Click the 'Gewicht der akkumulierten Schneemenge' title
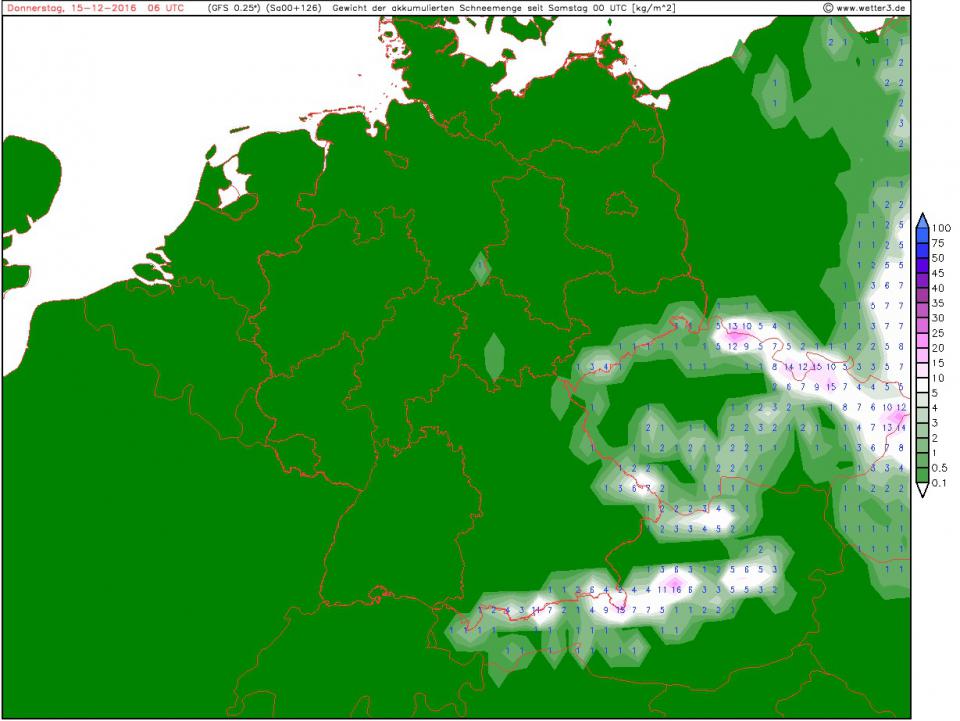 423,7
